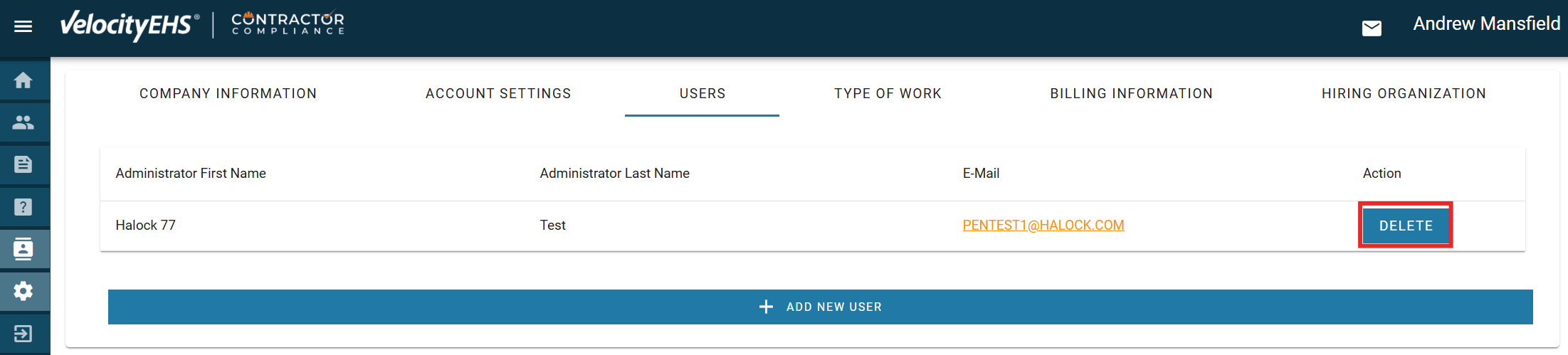Switch to Hiring Organization tab

coord(1404,94)
